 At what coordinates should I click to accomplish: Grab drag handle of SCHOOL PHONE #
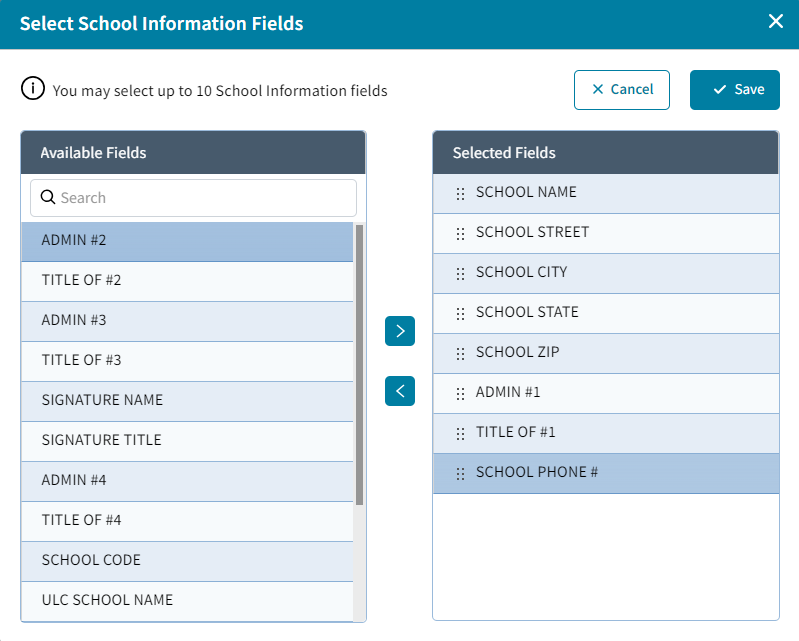460,474
